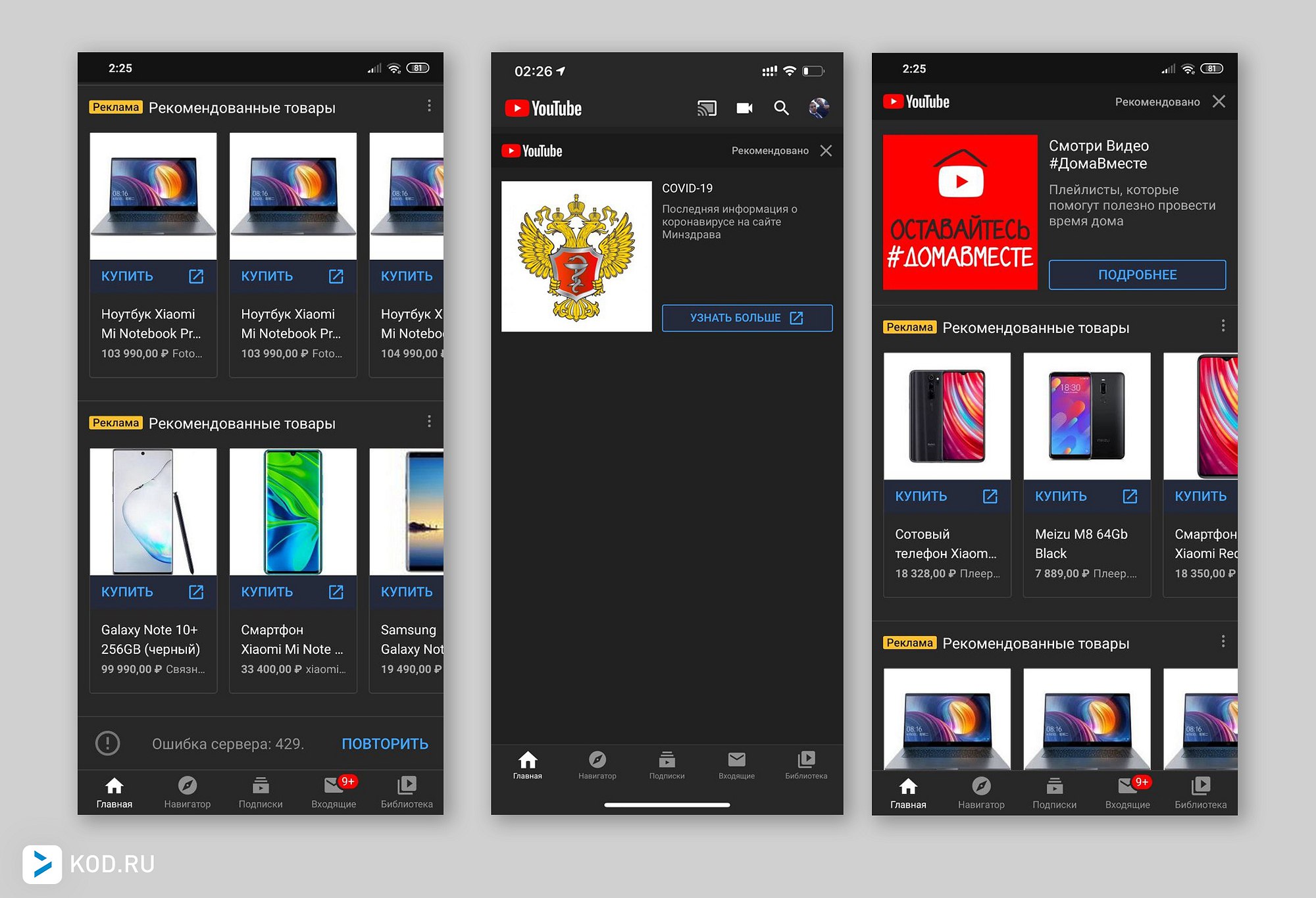Tap the cast icon in YouTube header

(x=706, y=108)
